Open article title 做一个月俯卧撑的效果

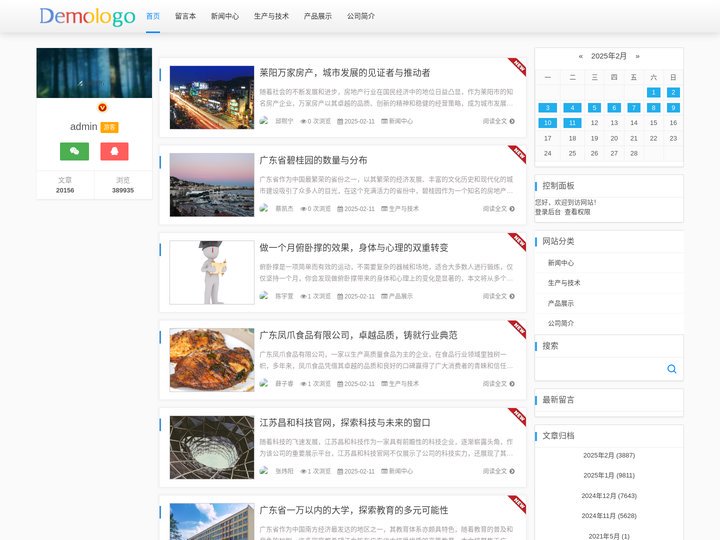tap(354, 248)
